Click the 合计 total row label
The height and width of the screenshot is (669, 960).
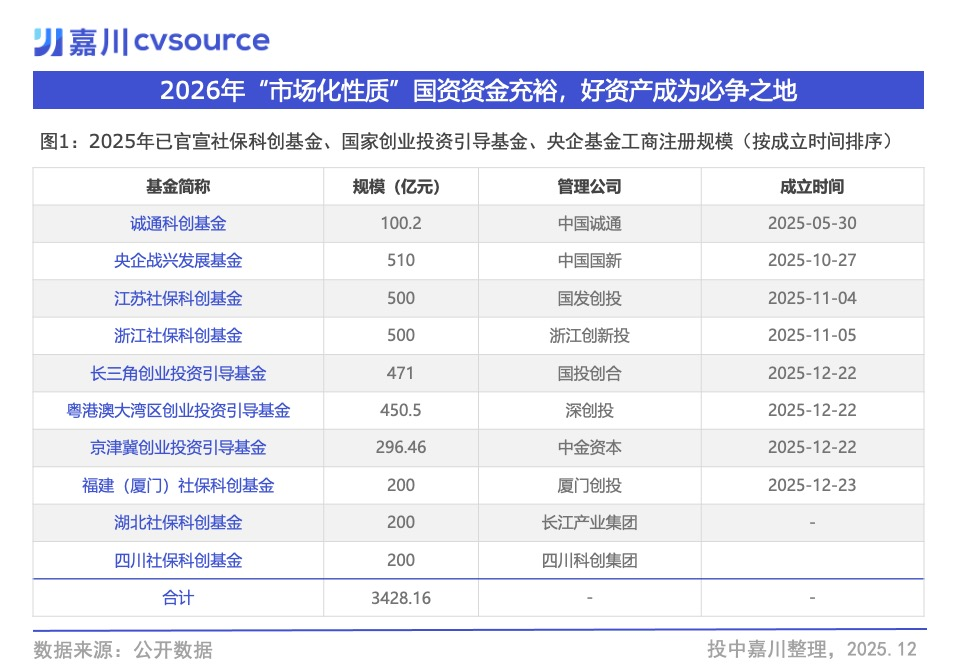click(178, 598)
